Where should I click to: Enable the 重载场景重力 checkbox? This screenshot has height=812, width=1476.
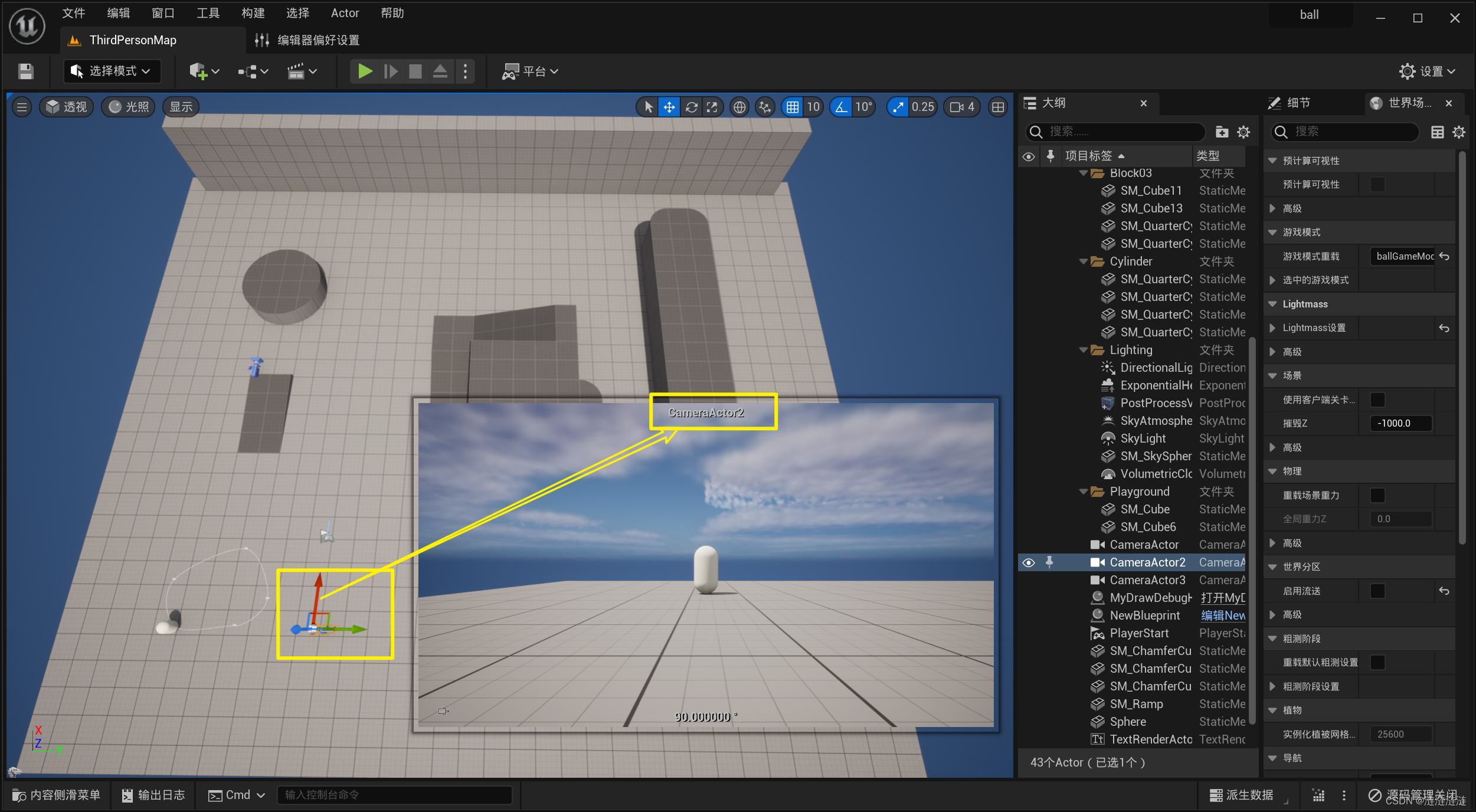click(x=1377, y=495)
